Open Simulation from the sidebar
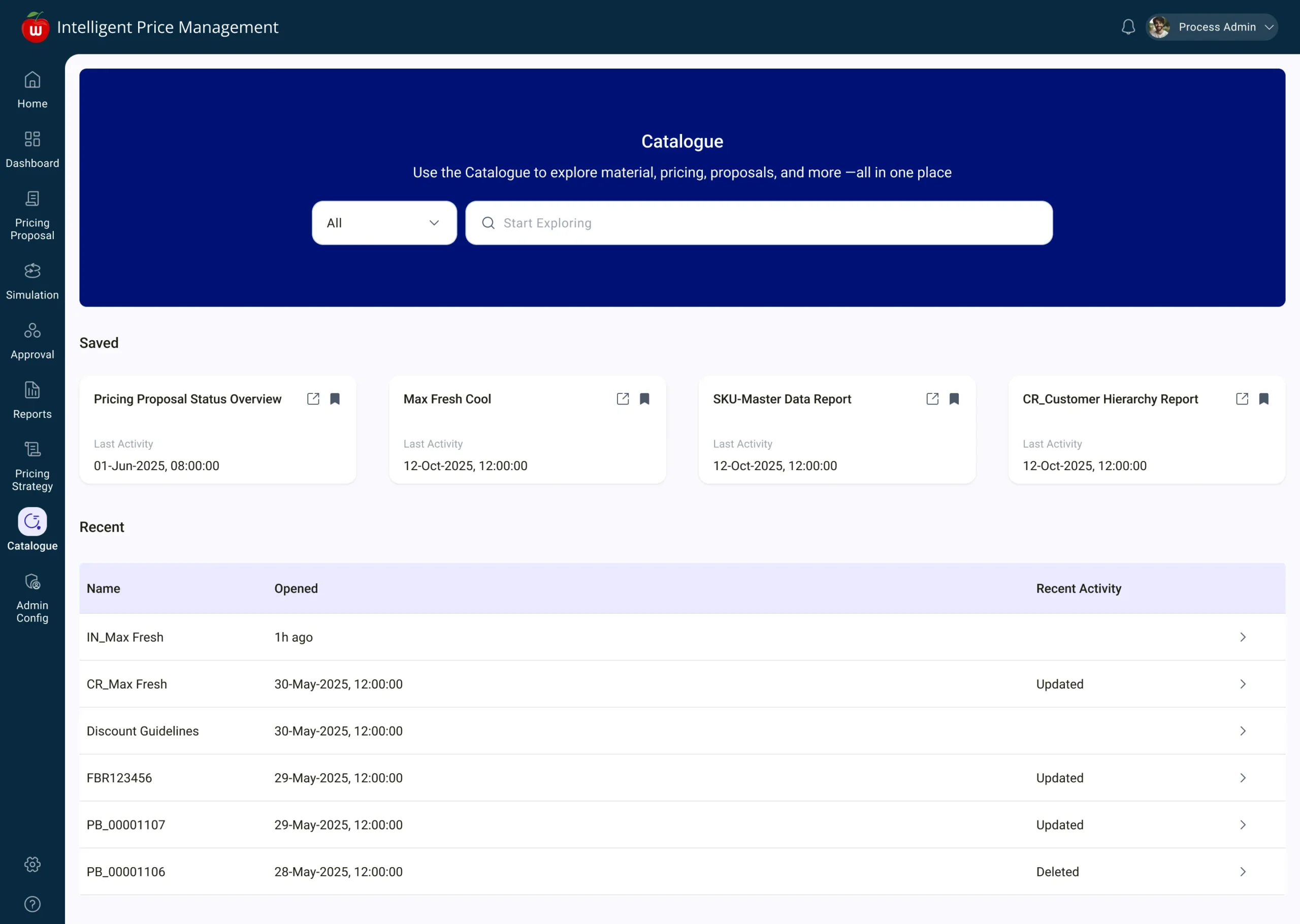 [x=32, y=282]
